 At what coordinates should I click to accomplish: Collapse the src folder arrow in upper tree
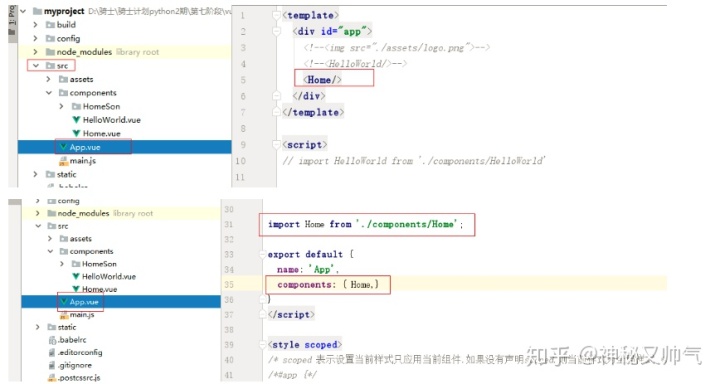[x=35, y=66]
